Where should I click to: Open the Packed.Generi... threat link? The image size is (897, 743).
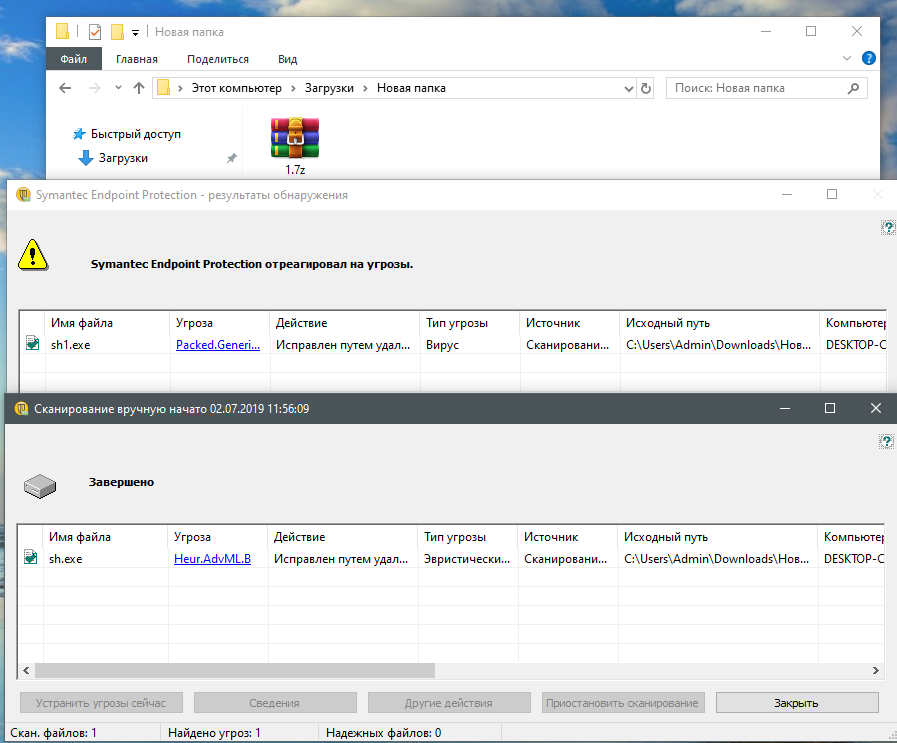[x=218, y=345]
